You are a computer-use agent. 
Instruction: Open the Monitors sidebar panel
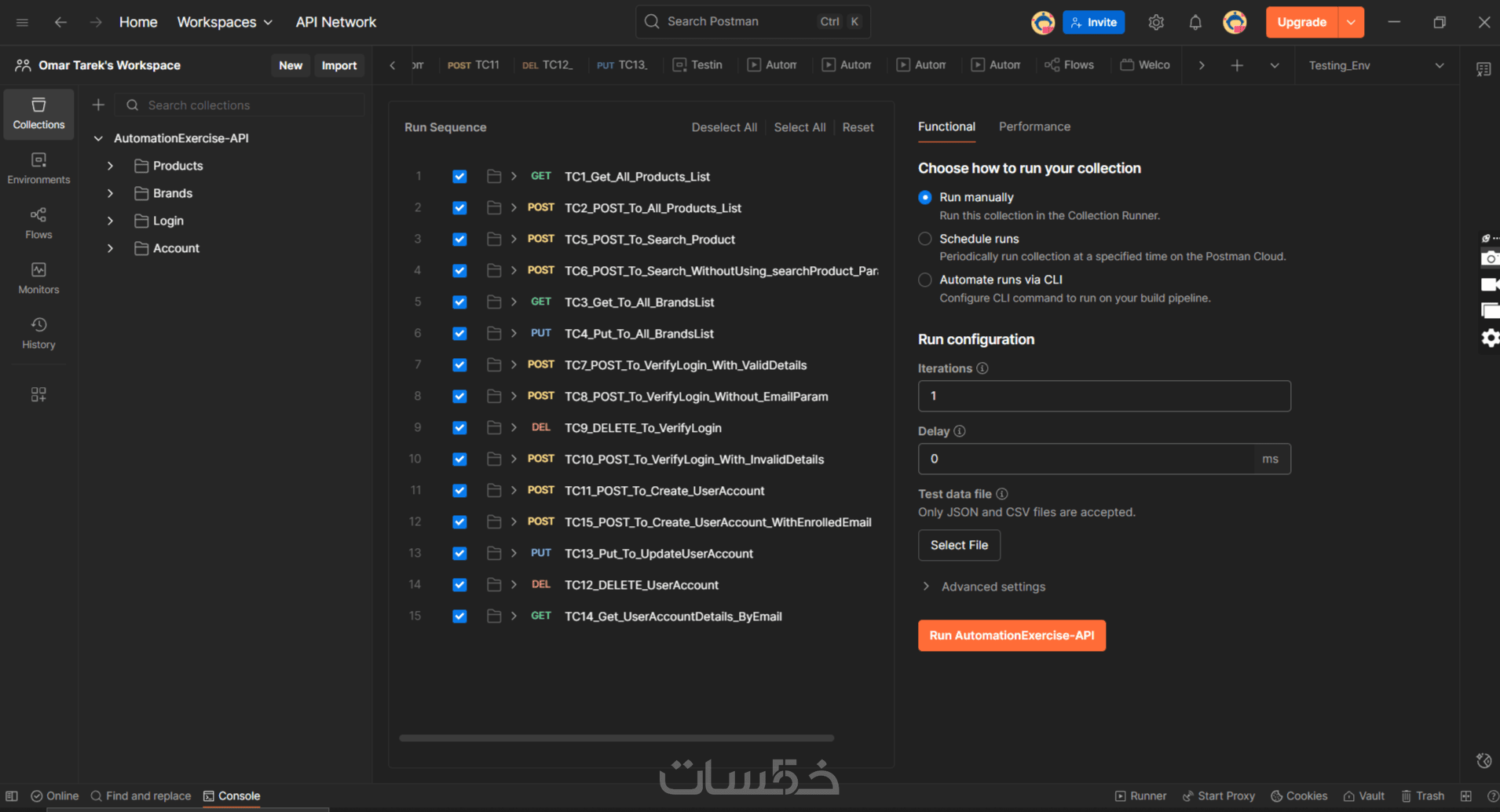[x=38, y=279]
